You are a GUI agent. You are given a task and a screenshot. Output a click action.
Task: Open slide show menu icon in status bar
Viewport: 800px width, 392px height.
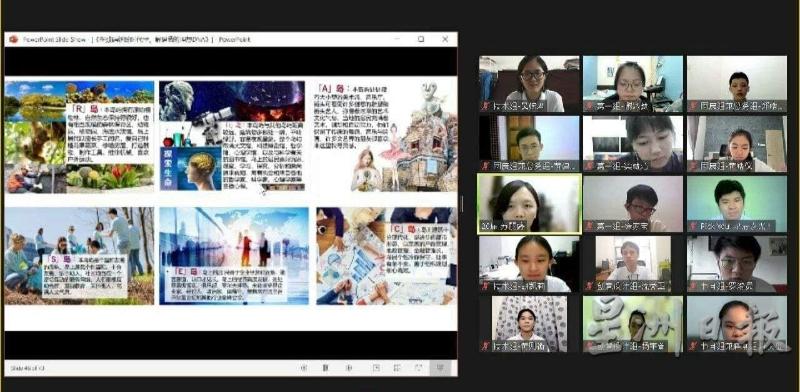coord(325,368)
